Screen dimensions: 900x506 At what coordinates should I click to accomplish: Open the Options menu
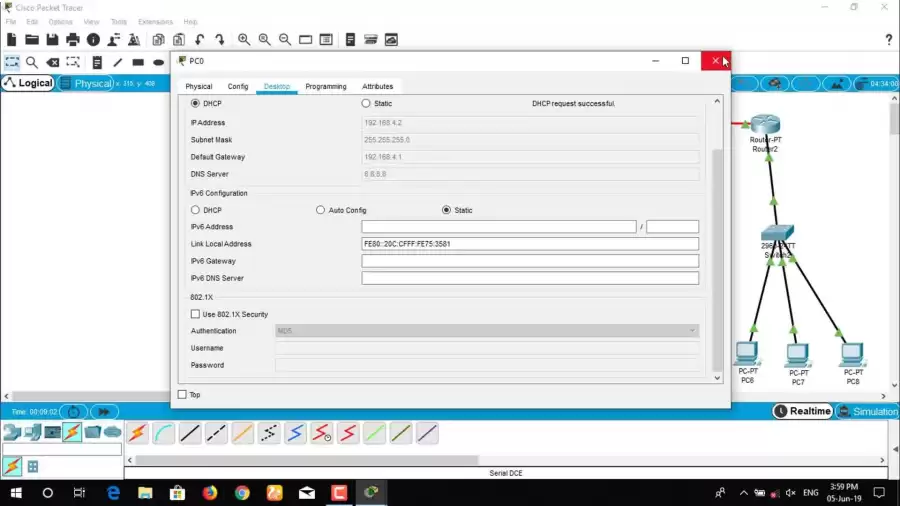60,21
